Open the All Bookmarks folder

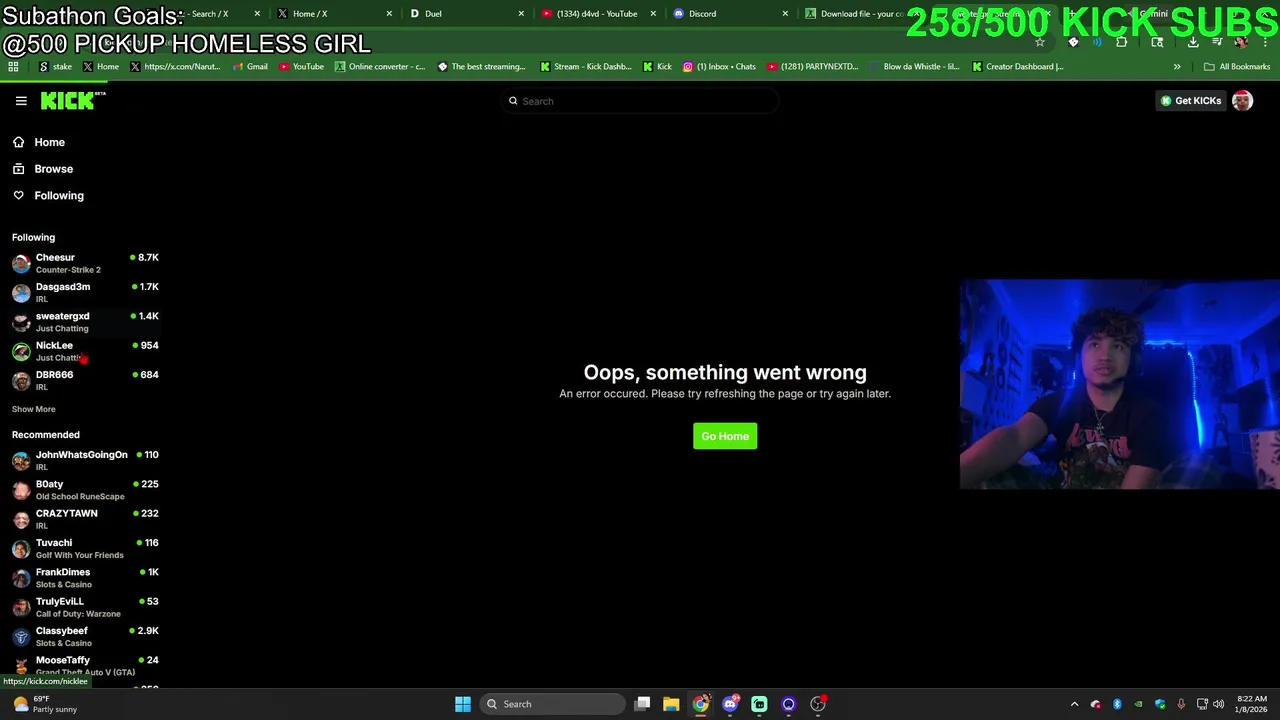coord(1237,67)
